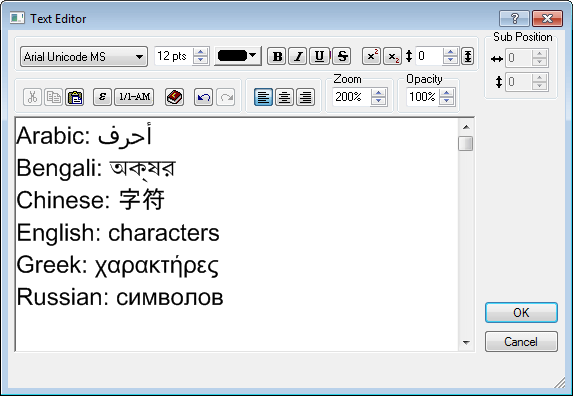Click in the Arabic text line
Viewport: 573px width, 396px height.
(84, 136)
